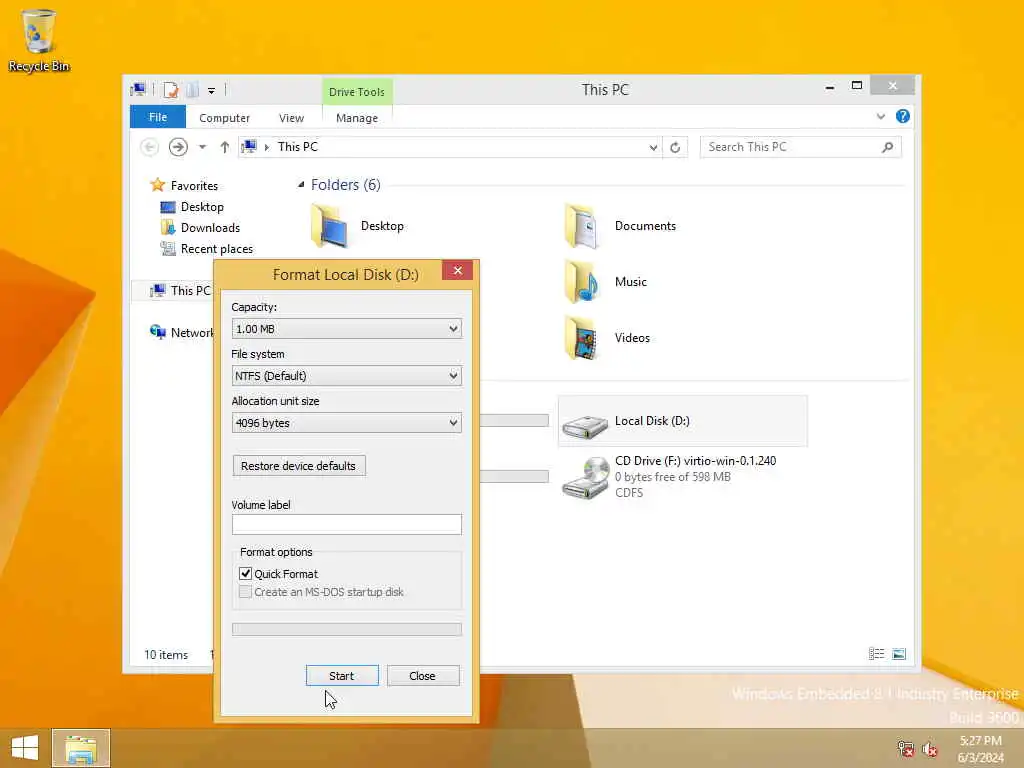Click File Explorer on the taskbar
The image size is (1024, 768).
[x=81, y=748]
